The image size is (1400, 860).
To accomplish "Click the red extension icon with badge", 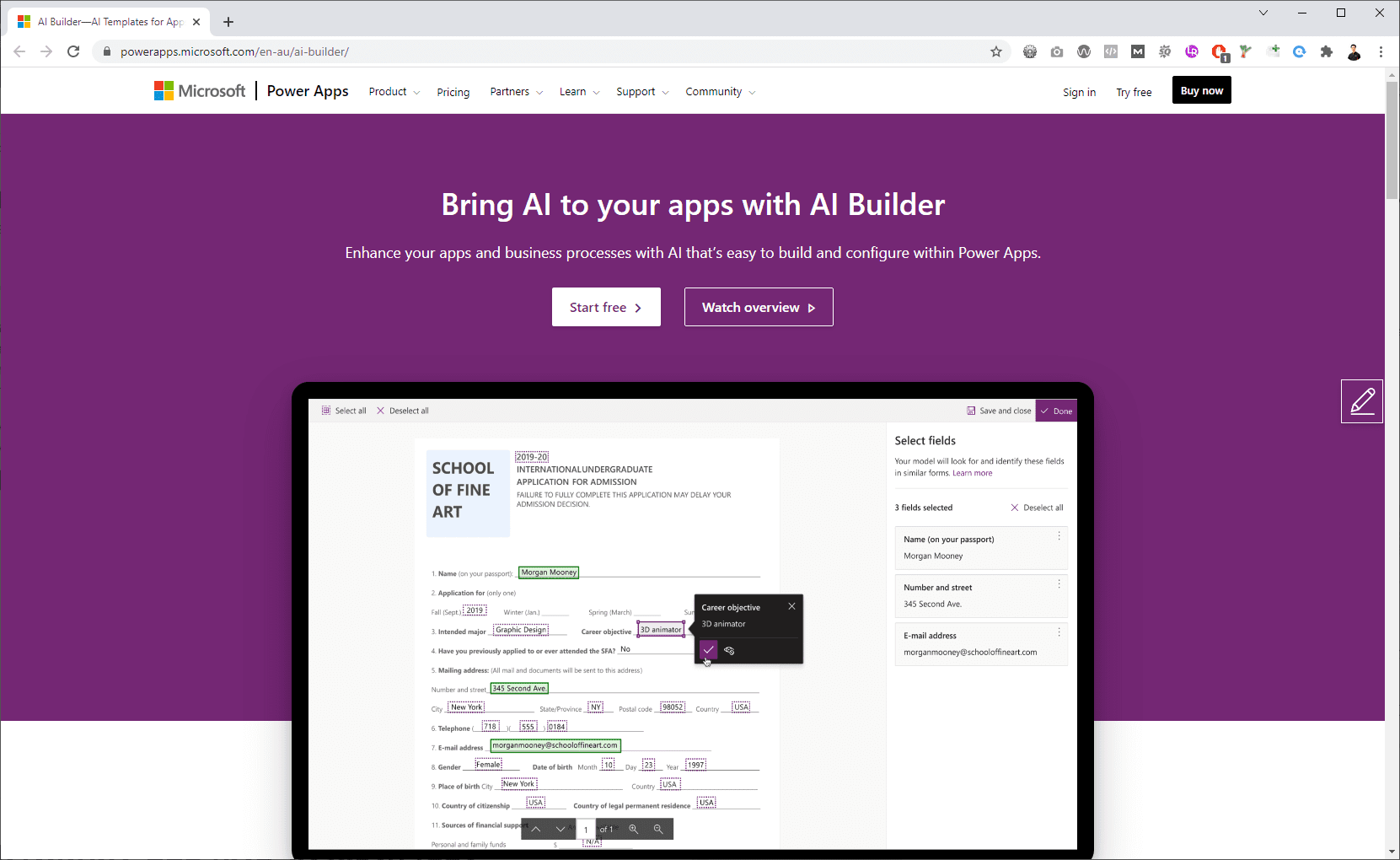I will pos(1219,52).
